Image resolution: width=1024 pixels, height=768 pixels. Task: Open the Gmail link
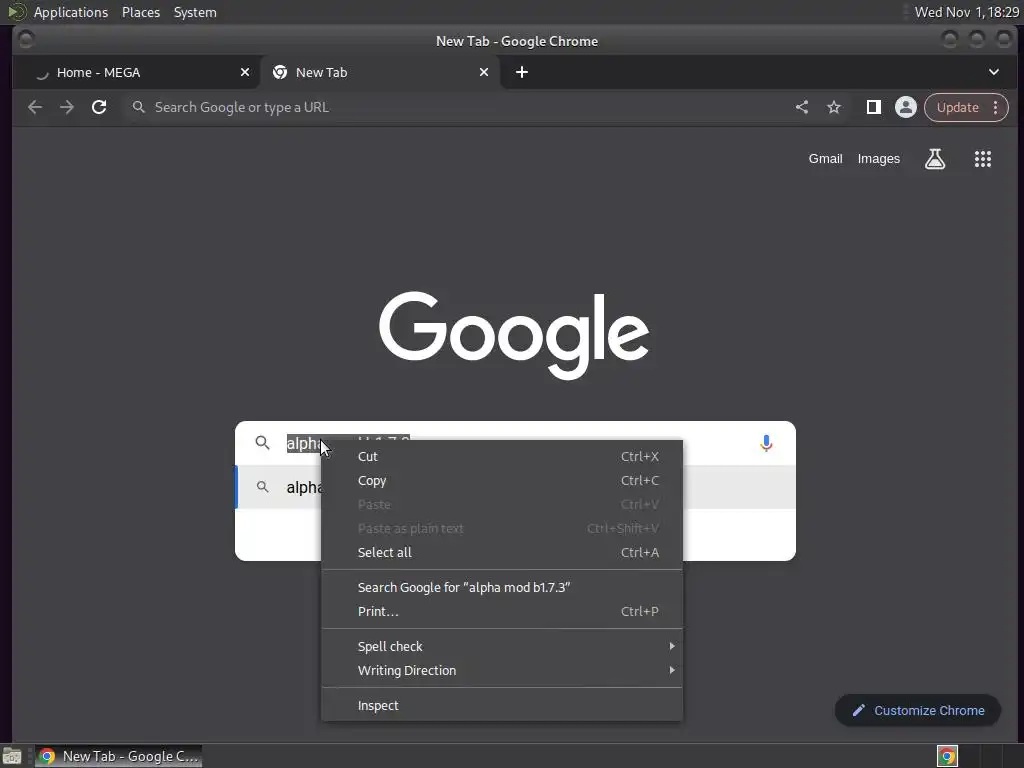coord(825,159)
